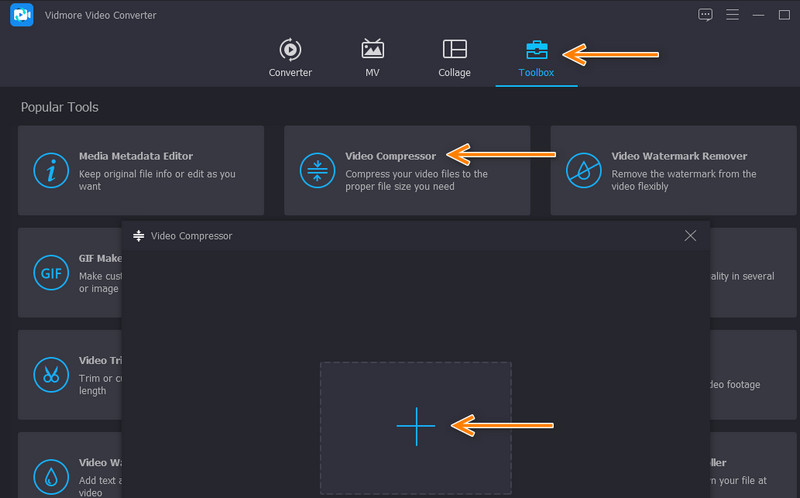Click the Video Watermark Remover title
Screen dimensions: 800x498
point(679,156)
